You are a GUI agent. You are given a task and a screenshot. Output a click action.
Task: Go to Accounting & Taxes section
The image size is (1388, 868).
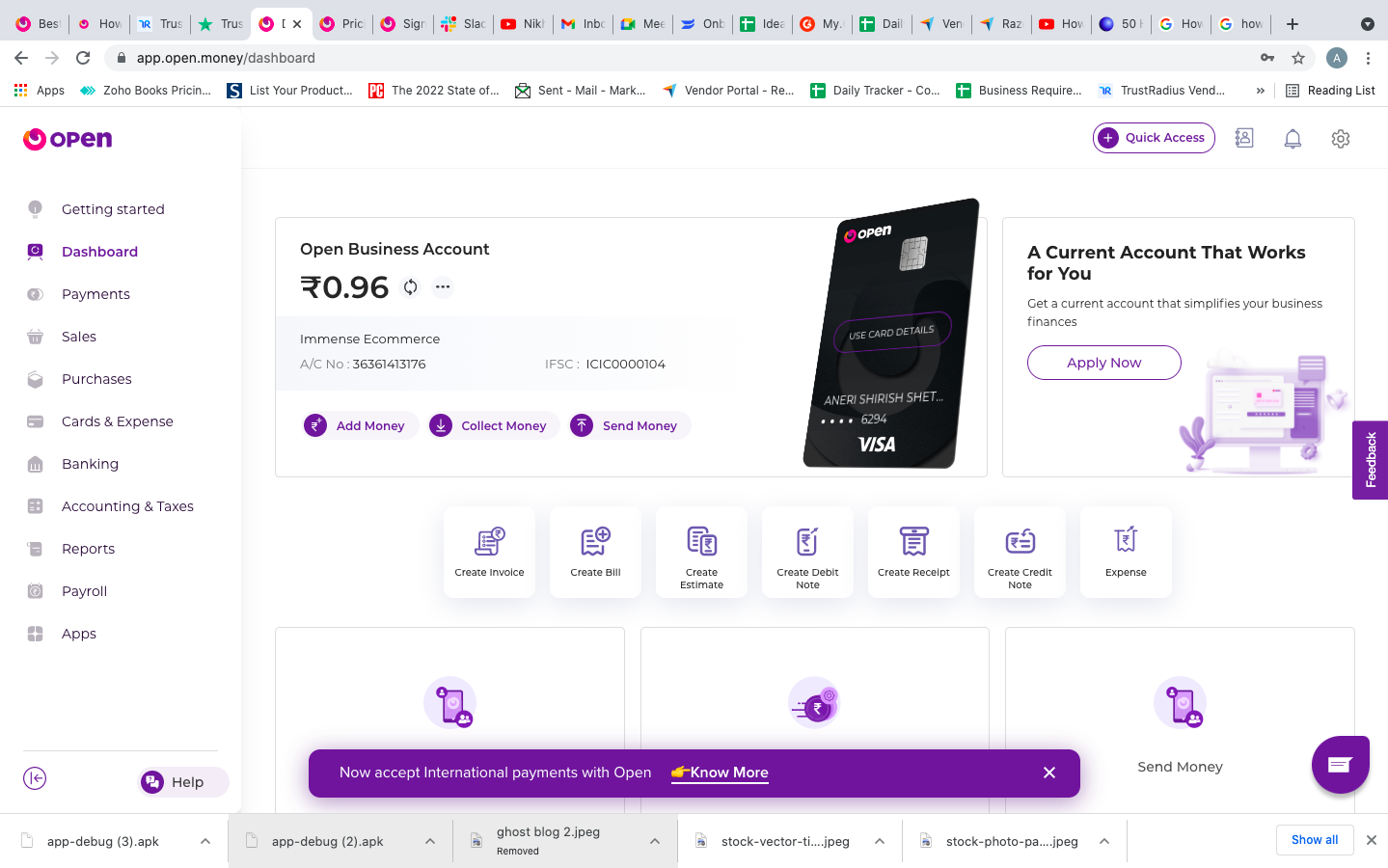[127, 506]
